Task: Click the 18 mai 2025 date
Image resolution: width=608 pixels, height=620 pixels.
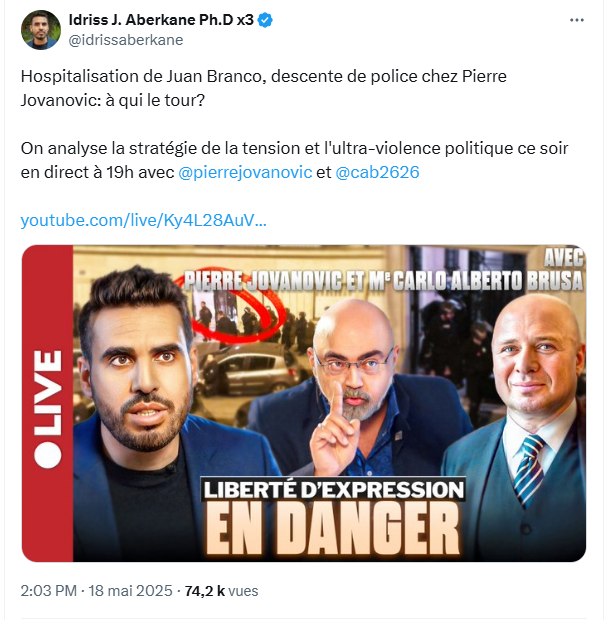Action: [x=130, y=591]
